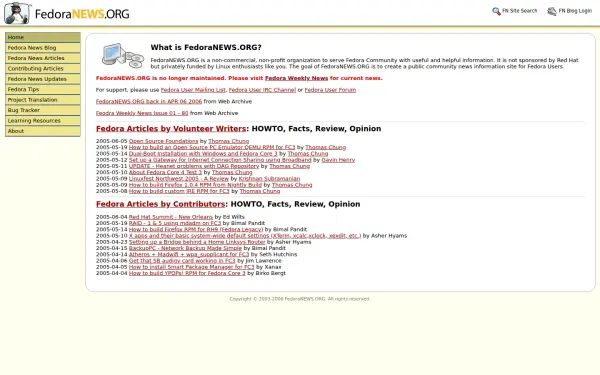This screenshot has height=375, width=600.
Task: Open RAID 1 & 5 using mdadm article
Action: click(x=175, y=223)
